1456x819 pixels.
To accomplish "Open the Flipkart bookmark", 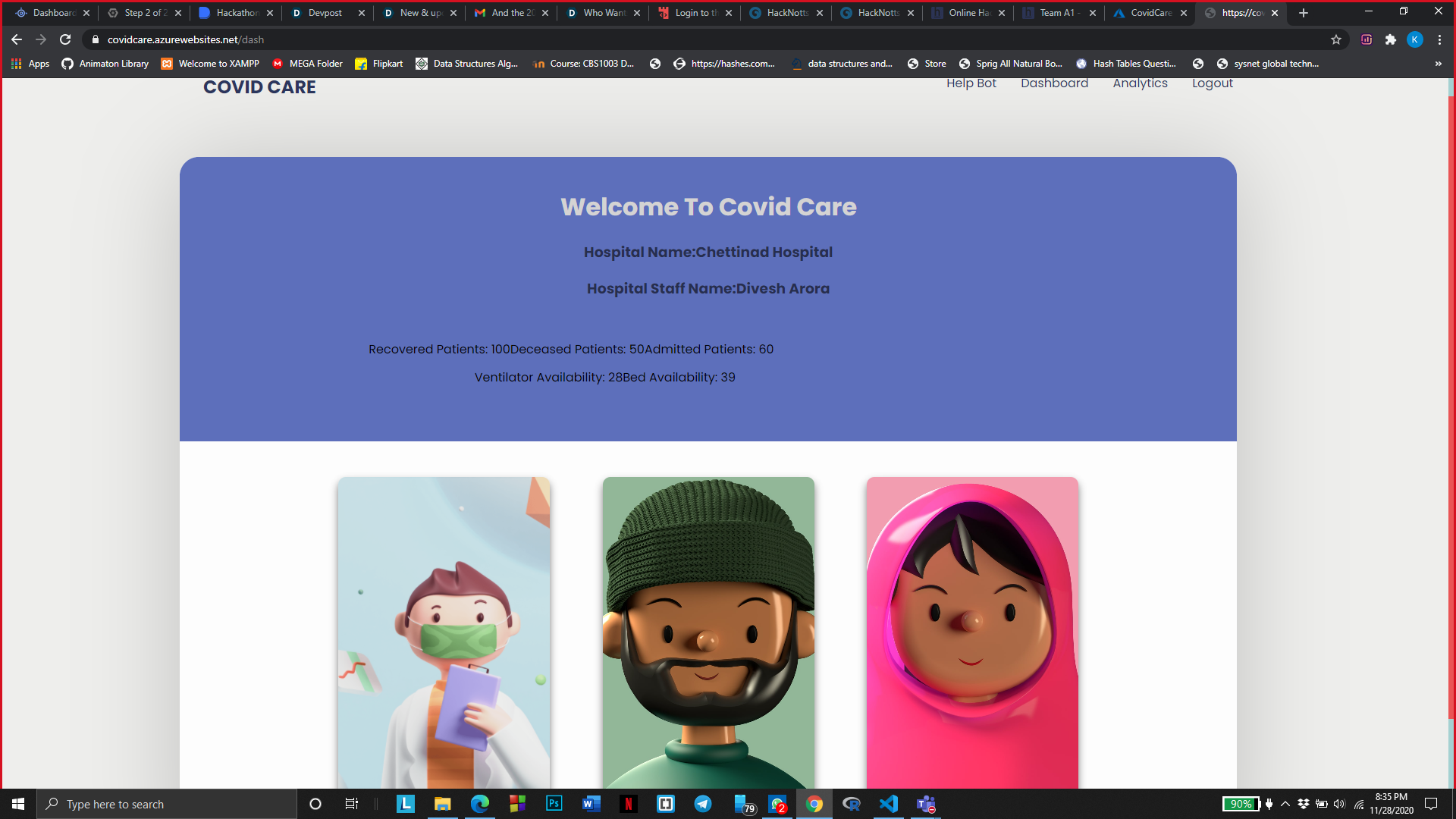I will click(379, 64).
